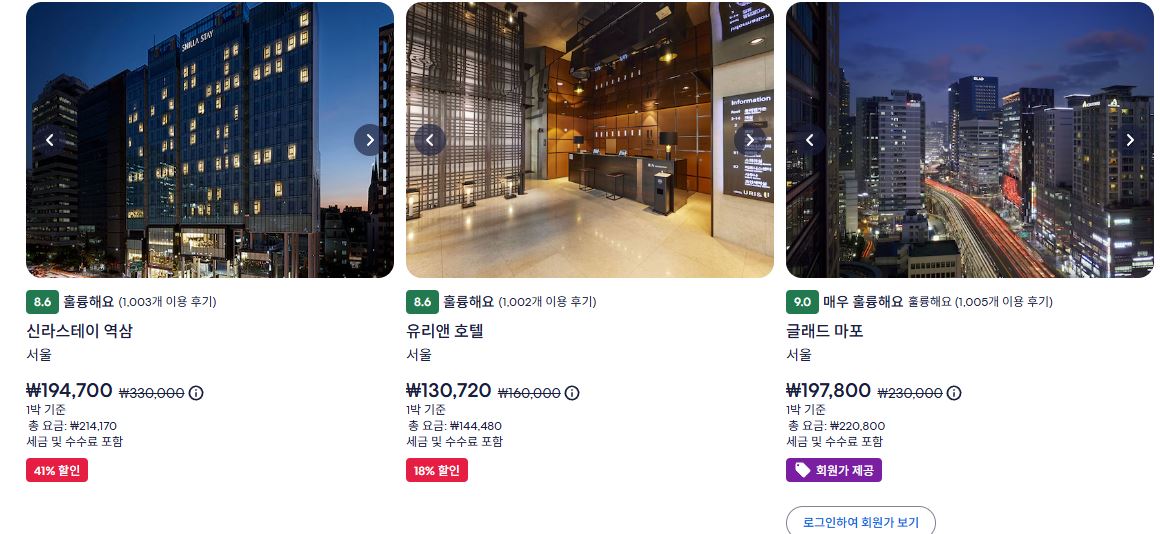Open price info icon next to ₩330,000

tap(196, 393)
